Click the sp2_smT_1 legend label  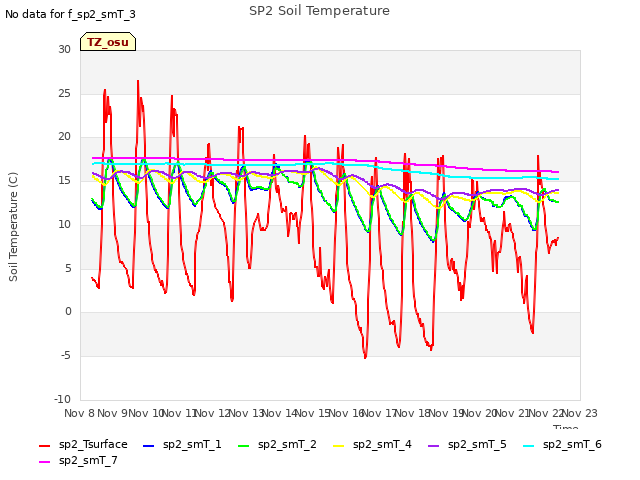(x=192, y=444)
